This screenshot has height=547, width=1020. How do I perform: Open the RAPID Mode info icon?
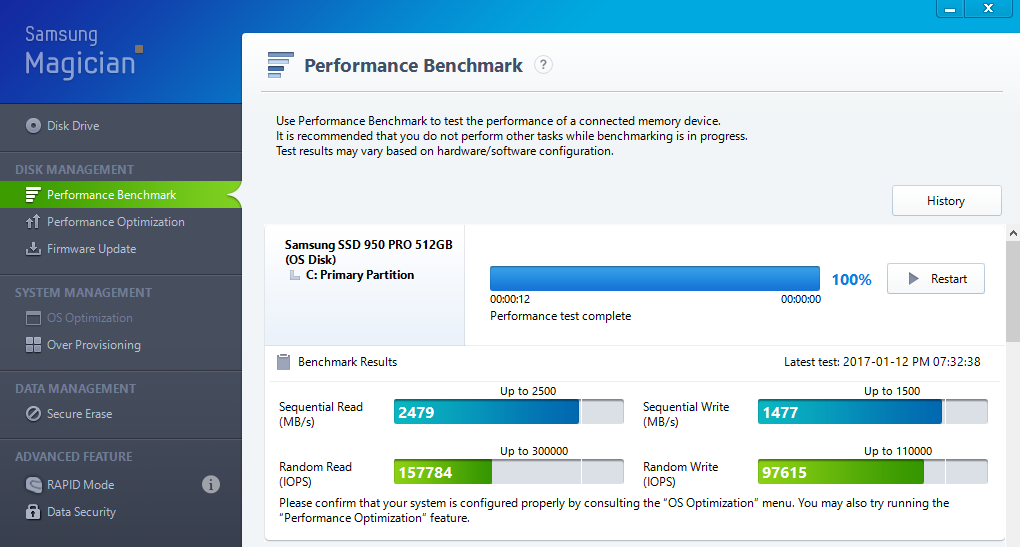[x=211, y=485]
